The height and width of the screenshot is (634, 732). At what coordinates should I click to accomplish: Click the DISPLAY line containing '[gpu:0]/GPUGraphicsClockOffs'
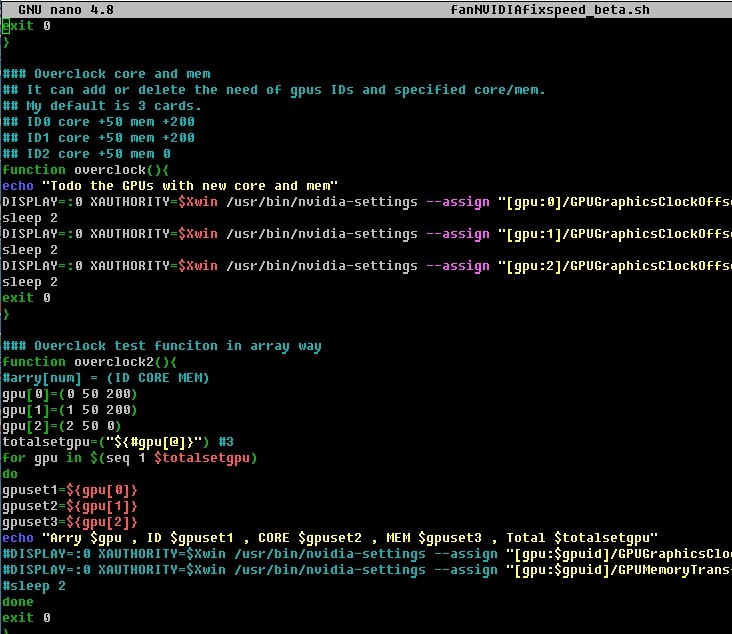[367, 202]
